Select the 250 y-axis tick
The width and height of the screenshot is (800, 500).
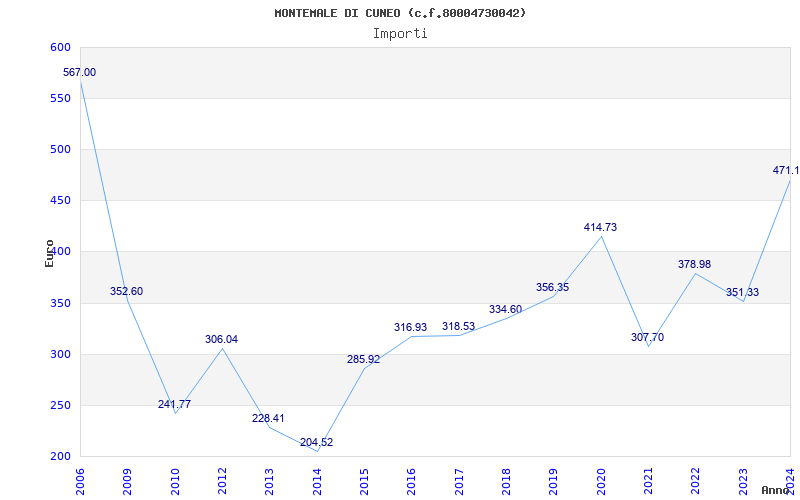59,405
